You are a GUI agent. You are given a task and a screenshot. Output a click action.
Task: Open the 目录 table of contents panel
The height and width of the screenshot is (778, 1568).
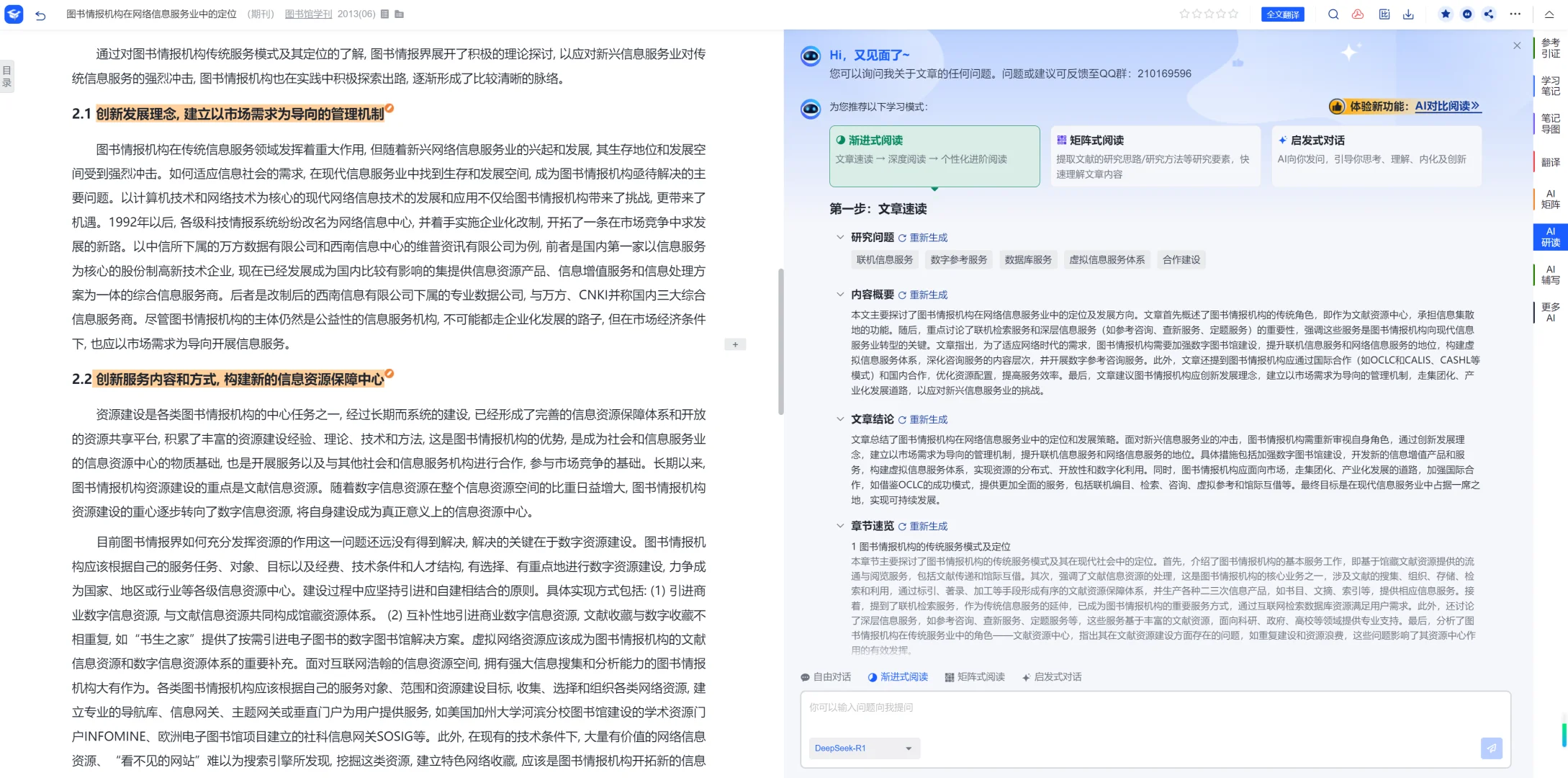click(x=7, y=74)
